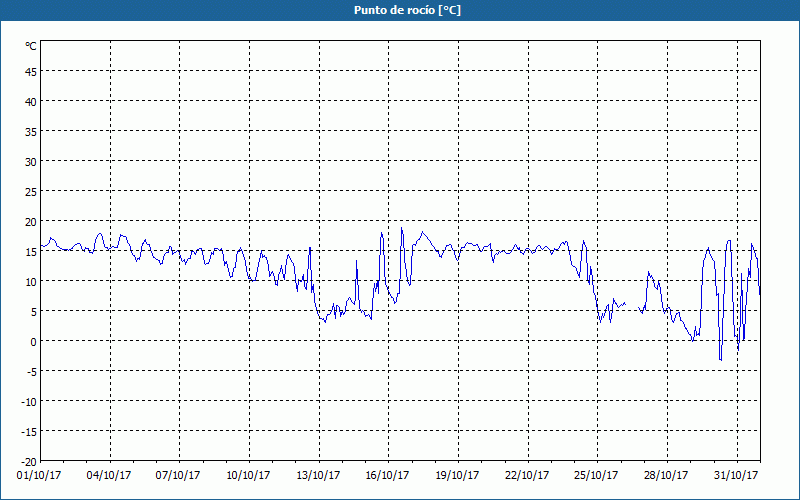The image size is (800, 500).
Task: Click the 10/10/17 date label
Action: point(248,475)
